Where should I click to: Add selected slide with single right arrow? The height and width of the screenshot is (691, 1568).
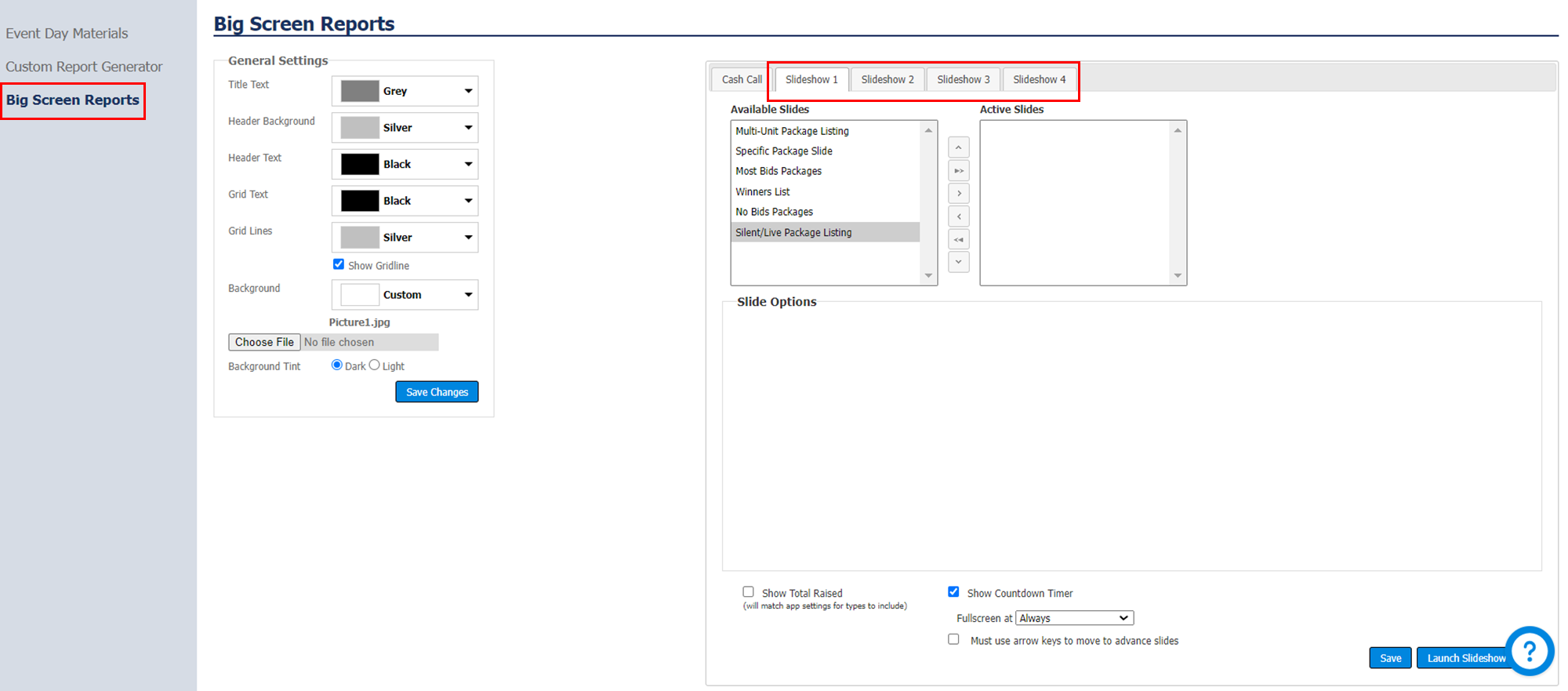point(958,193)
